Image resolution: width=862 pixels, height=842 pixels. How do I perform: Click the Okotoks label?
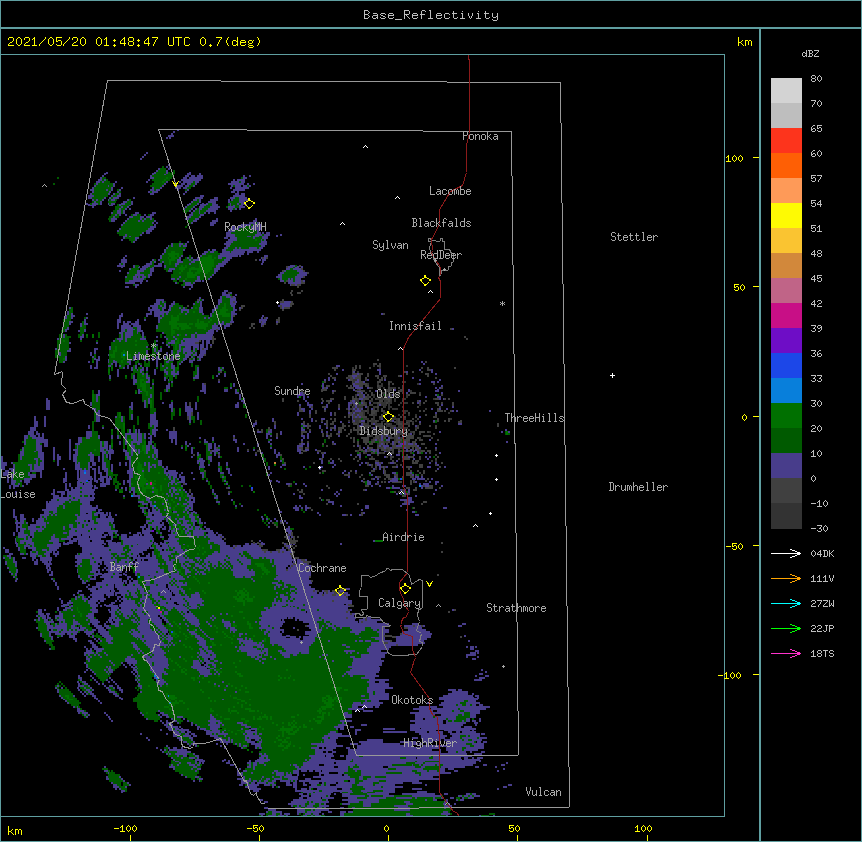412,700
